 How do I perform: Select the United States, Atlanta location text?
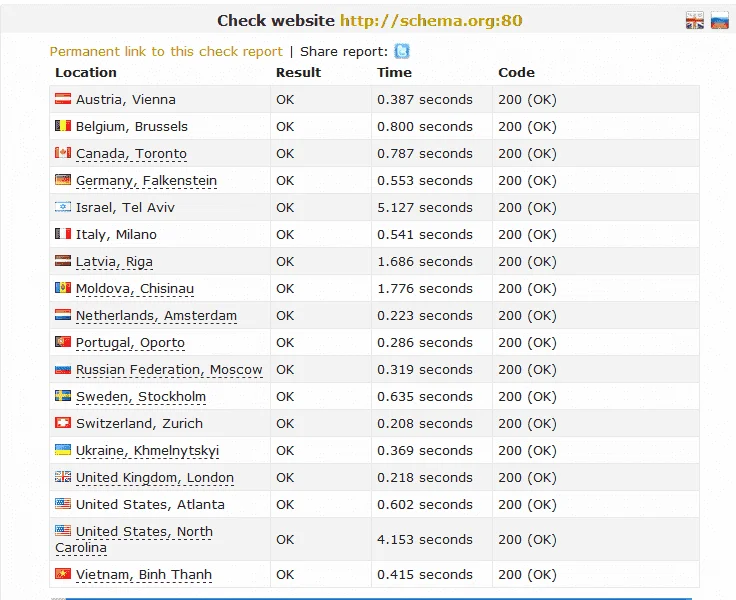click(x=150, y=505)
